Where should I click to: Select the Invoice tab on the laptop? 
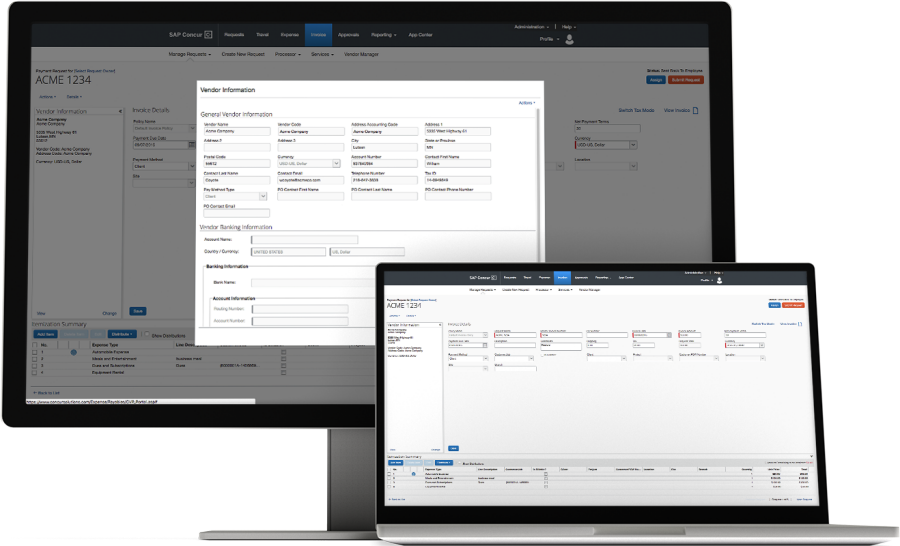tap(562, 277)
